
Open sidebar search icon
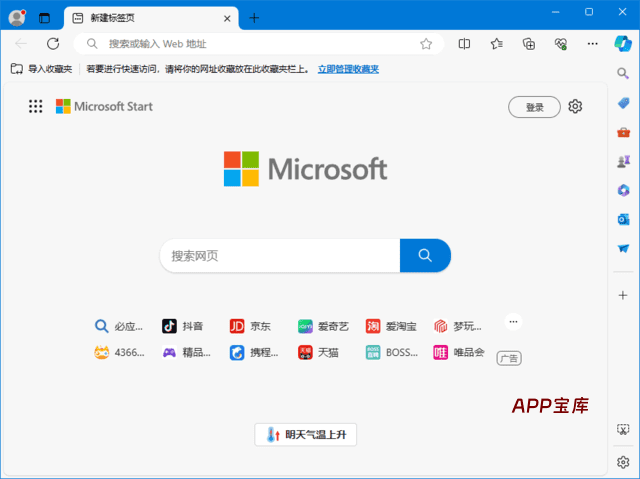click(623, 73)
